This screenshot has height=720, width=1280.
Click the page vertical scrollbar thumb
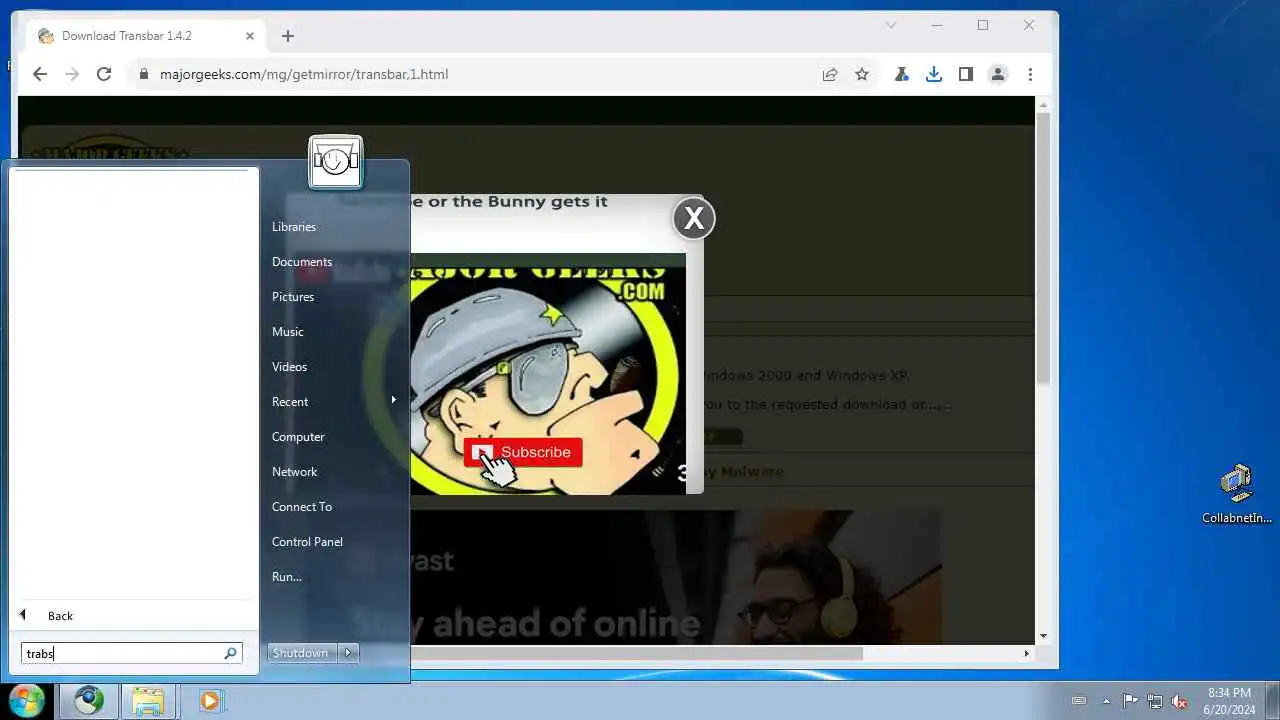click(1043, 248)
